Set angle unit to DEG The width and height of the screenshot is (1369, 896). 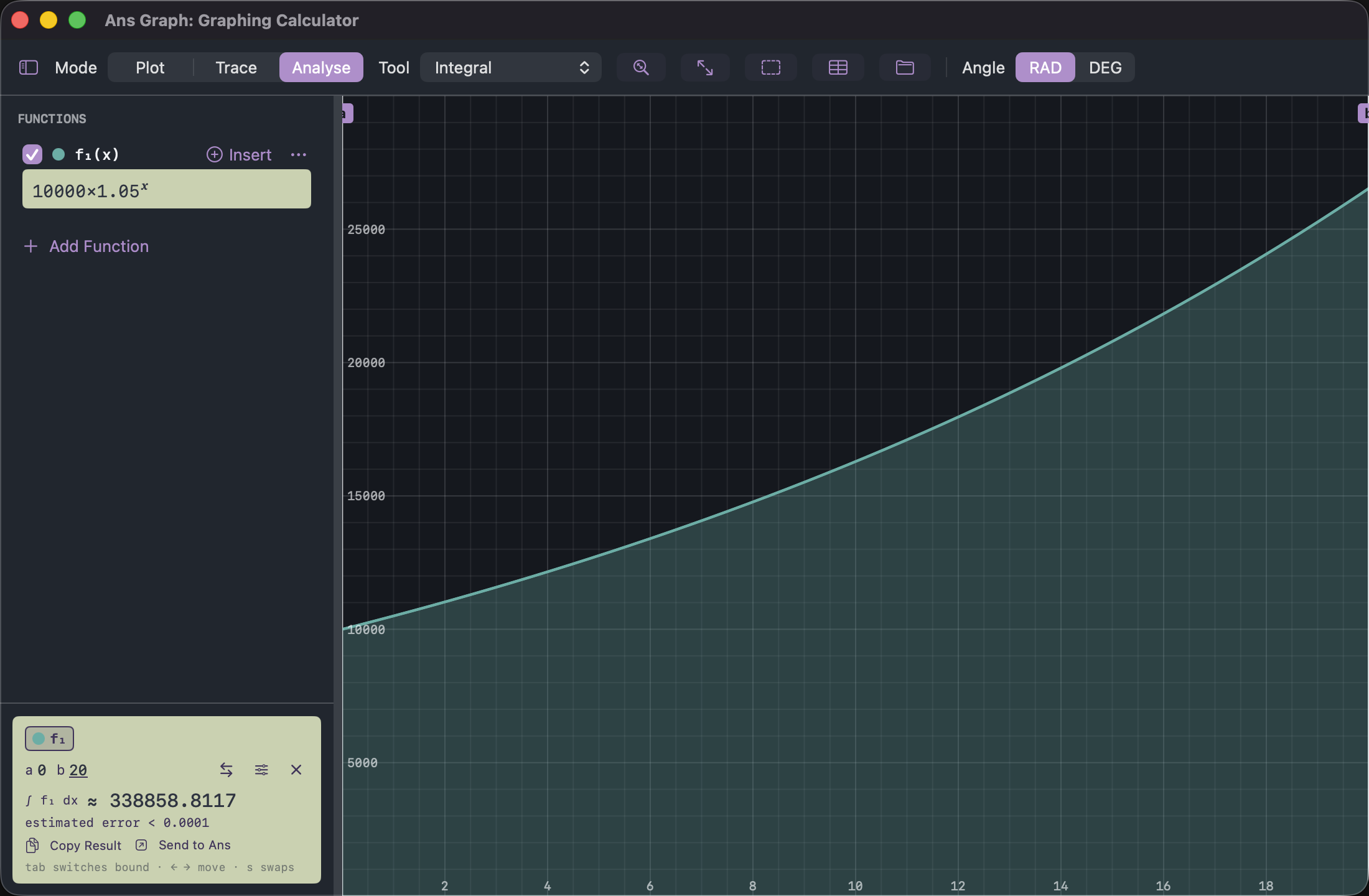1105,67
